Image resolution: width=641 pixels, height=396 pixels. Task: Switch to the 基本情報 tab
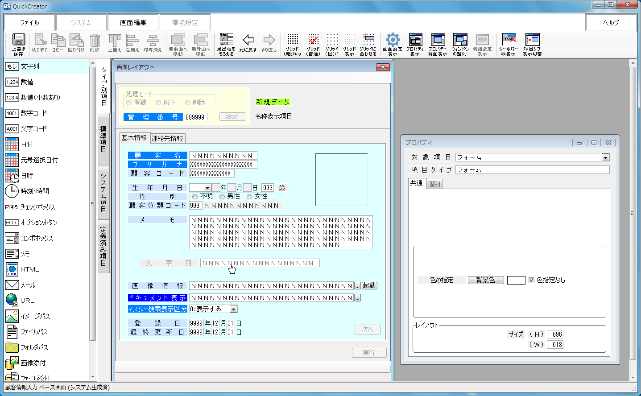click(x=135, y=138)
